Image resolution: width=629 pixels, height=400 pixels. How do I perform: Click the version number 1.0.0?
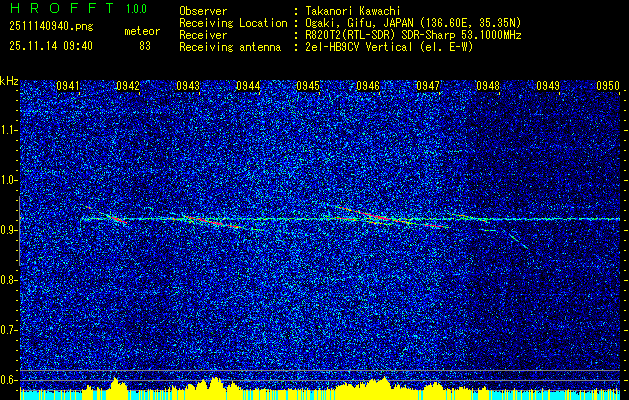pos(136,9)
